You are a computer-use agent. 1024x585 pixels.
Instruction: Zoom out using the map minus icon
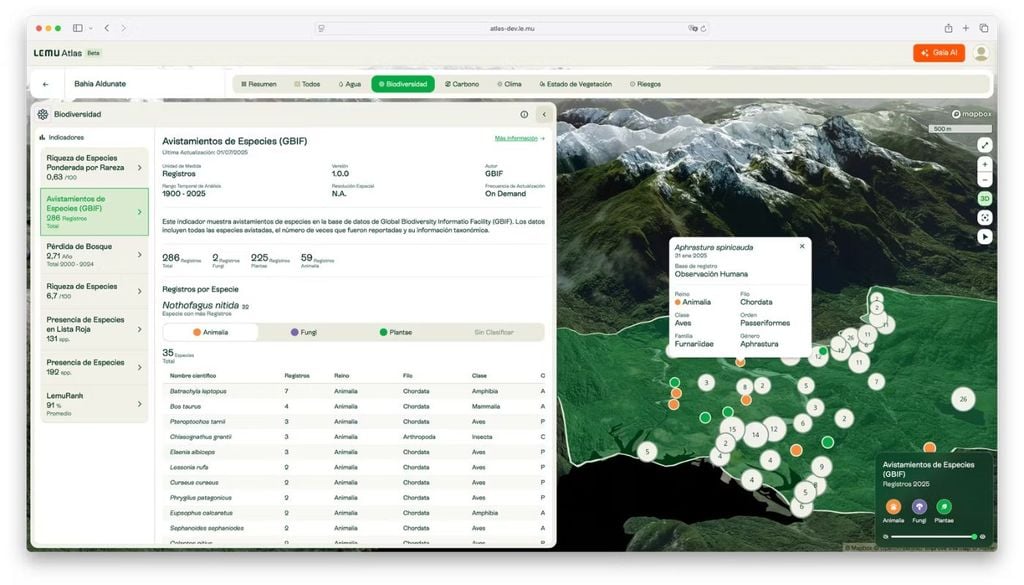tap(984, 180)
